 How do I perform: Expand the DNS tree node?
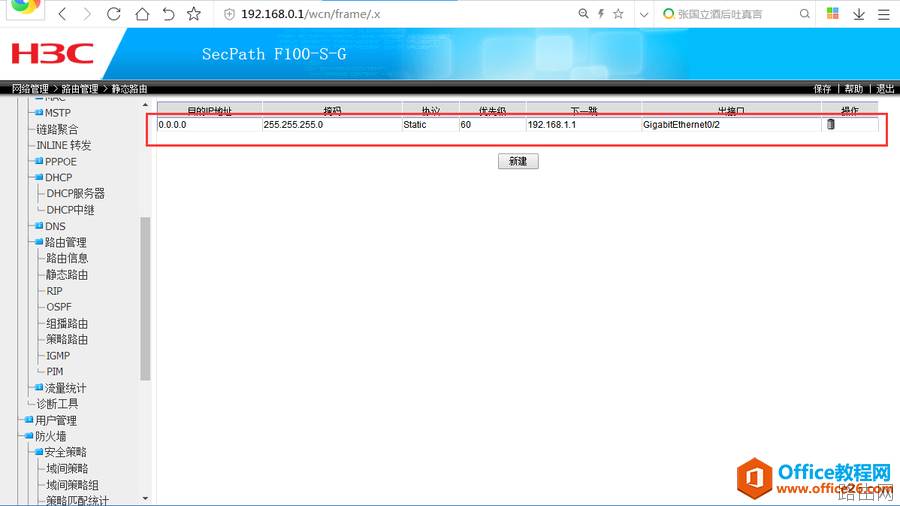39,226
